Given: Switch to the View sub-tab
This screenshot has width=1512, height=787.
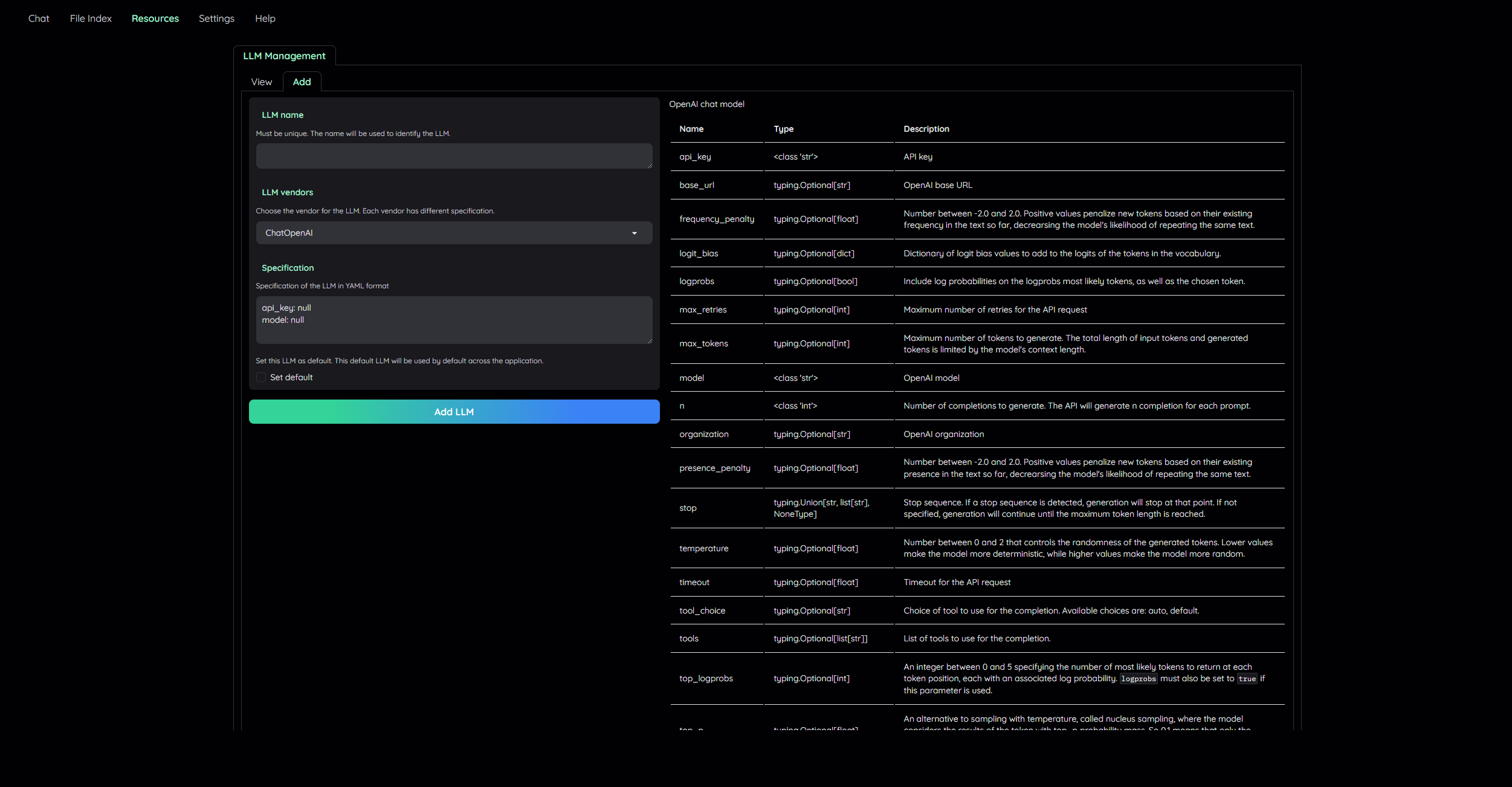Looking at the screenshot, I should [x=262, y=82].
